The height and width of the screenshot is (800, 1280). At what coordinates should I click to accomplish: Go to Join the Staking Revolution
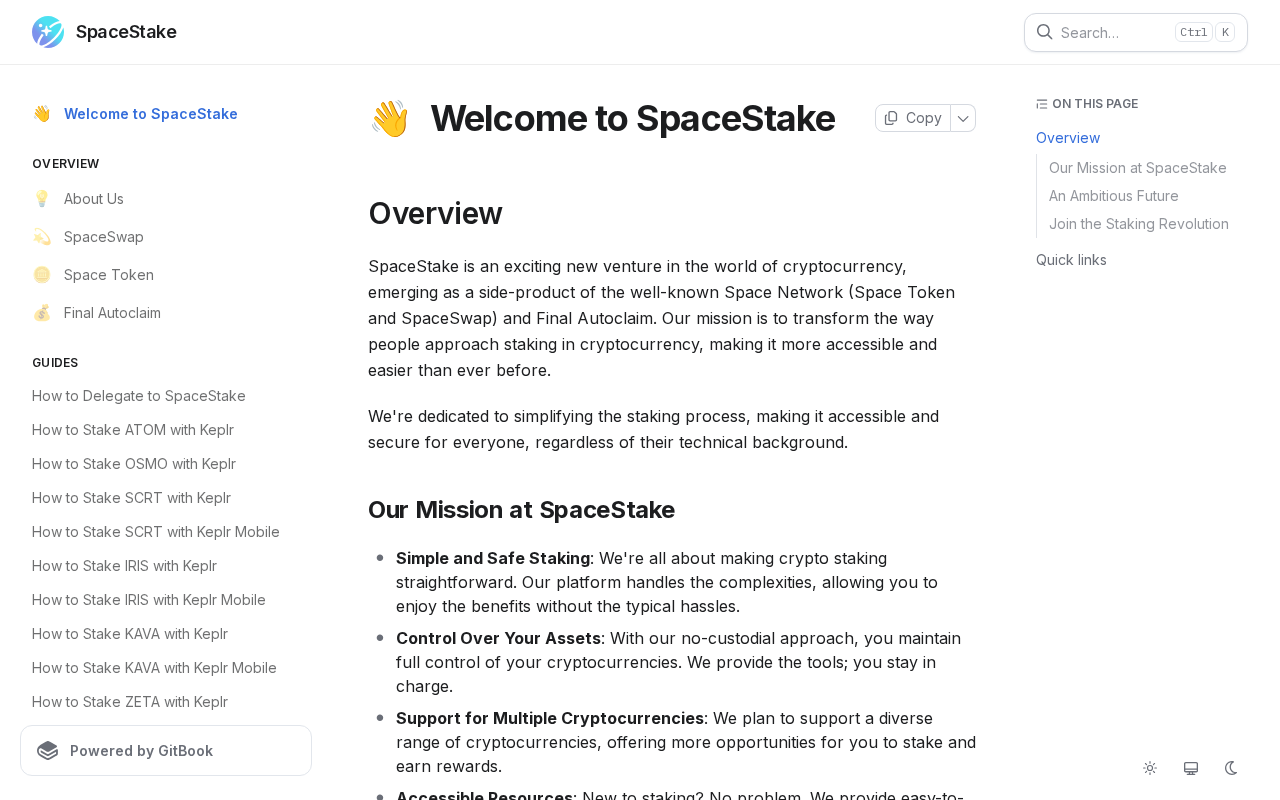pyautogui.click(x=1139, y=224)
